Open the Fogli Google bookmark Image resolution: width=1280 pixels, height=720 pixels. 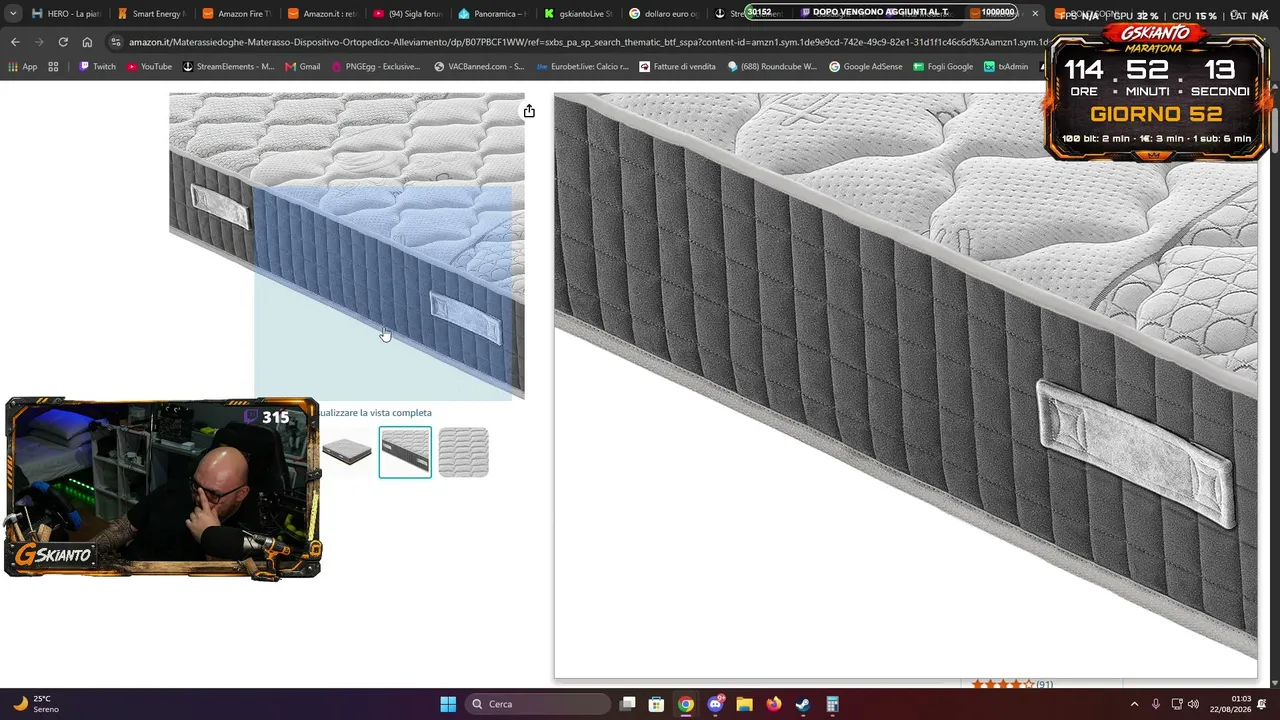click(x=942, y=66)
